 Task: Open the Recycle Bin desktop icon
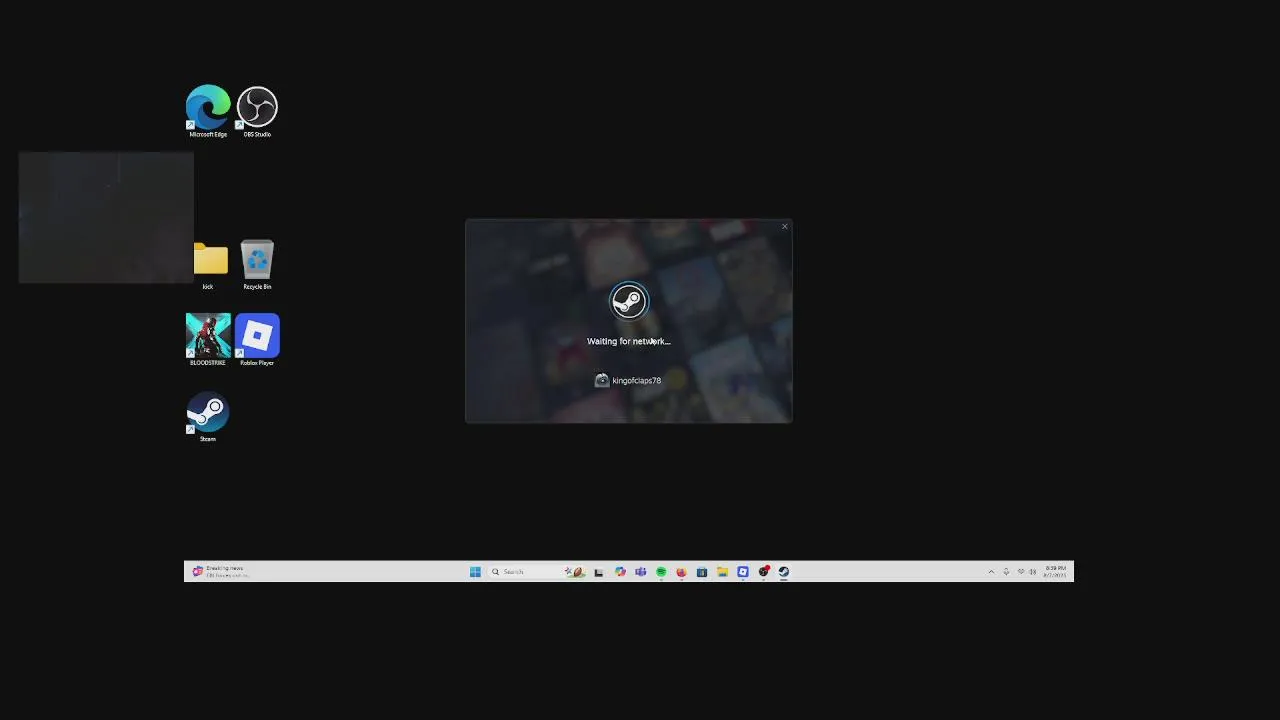point(257,265)
